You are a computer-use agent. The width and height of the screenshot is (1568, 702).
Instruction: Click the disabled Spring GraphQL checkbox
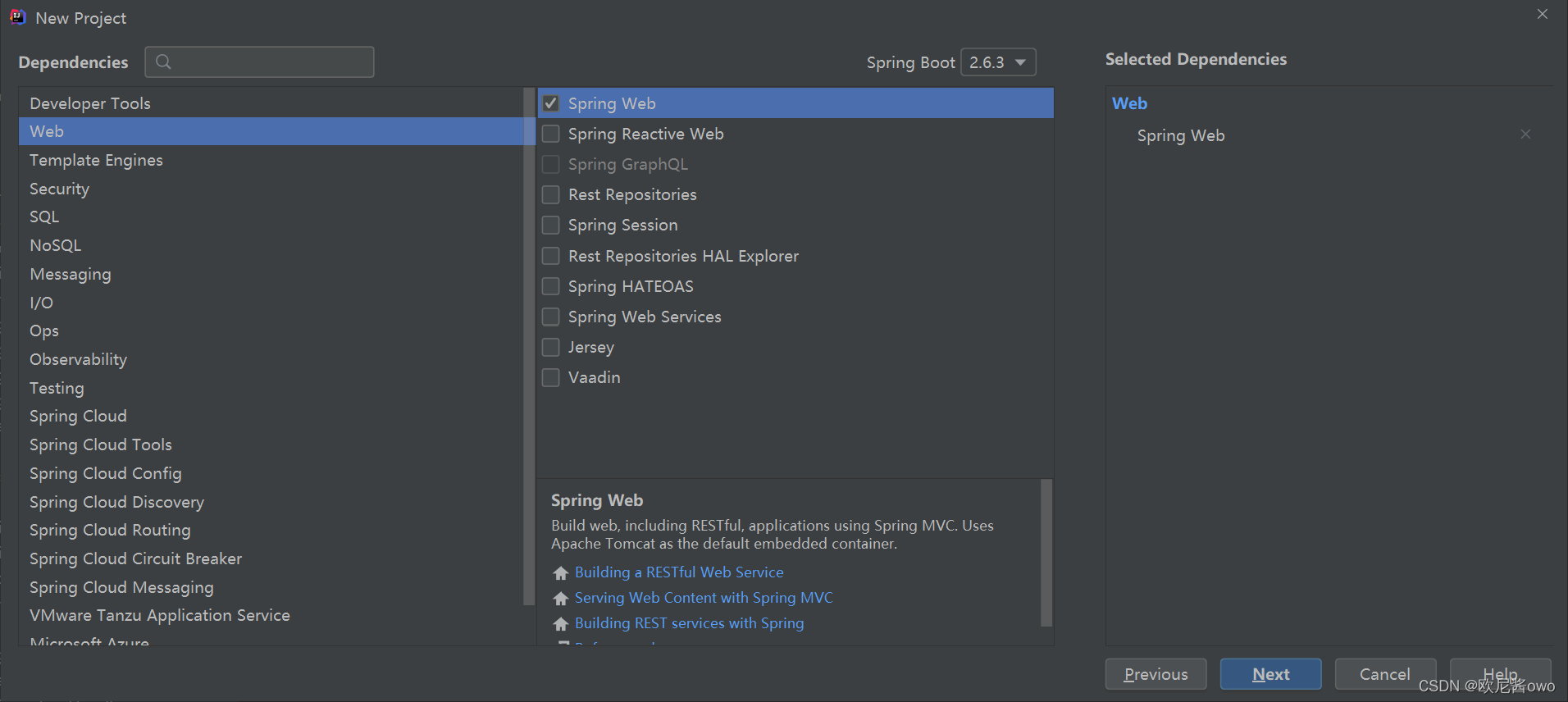pyautogui.click(x=551, y=164)
